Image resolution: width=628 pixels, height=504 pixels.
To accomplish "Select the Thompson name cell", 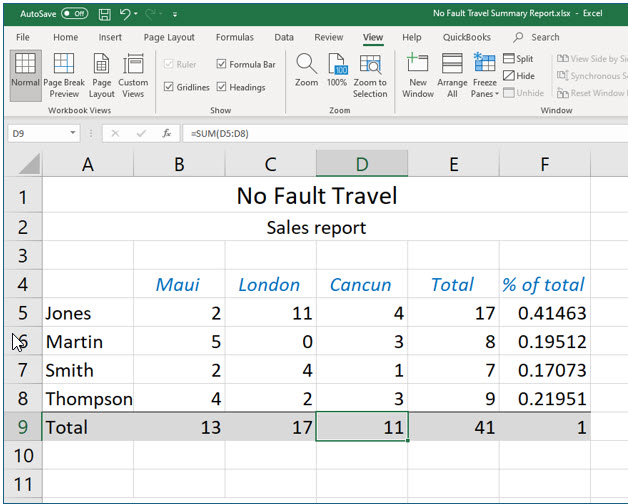I will [x=88, y=398].
